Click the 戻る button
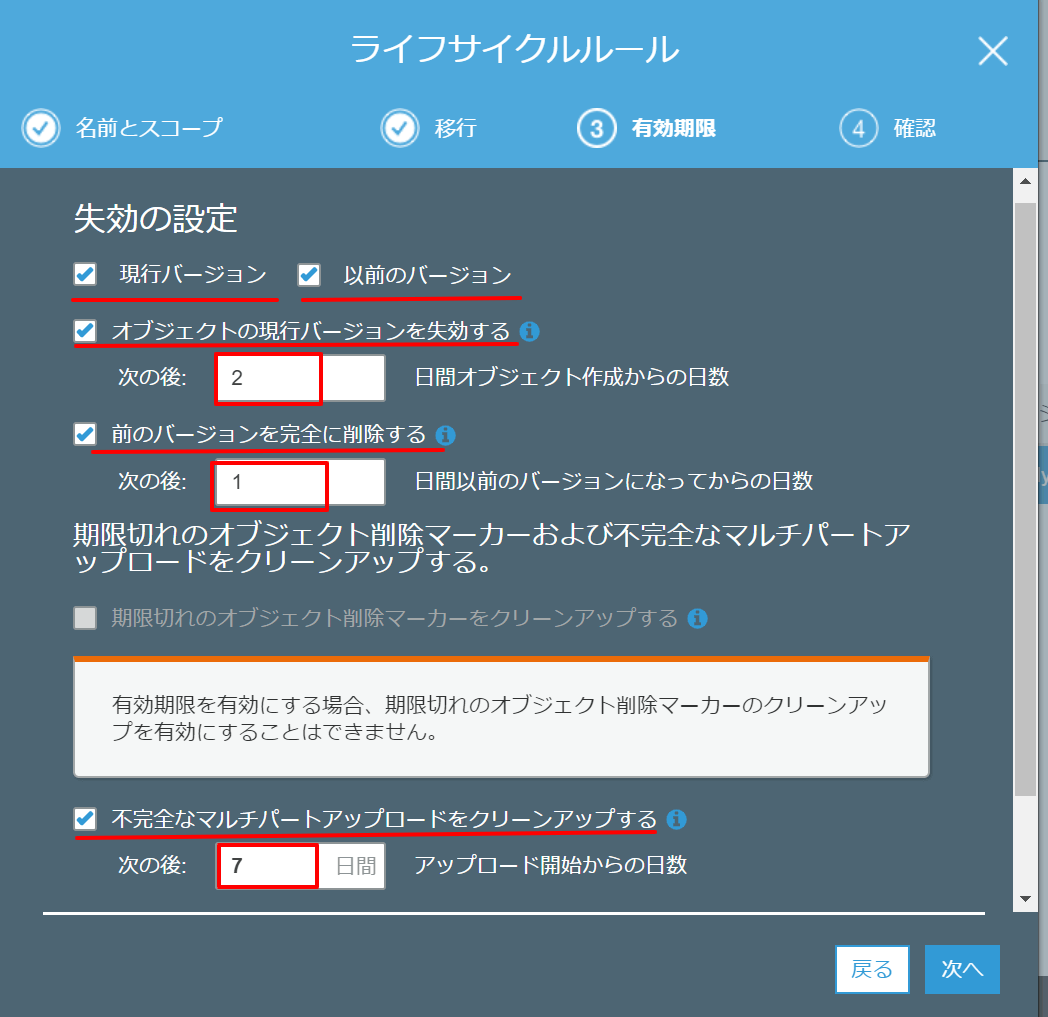 (x=871, y=969)
